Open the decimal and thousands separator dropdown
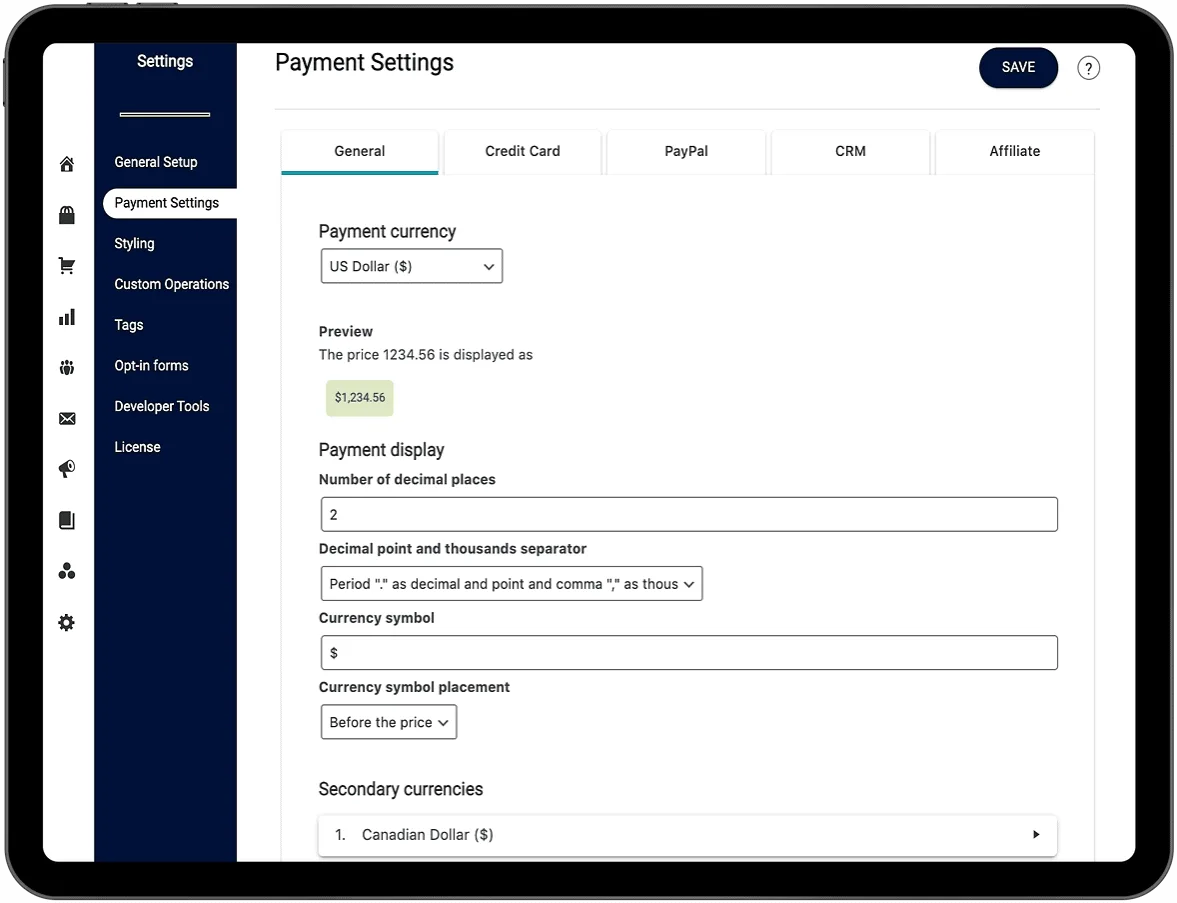 [511, 584]
